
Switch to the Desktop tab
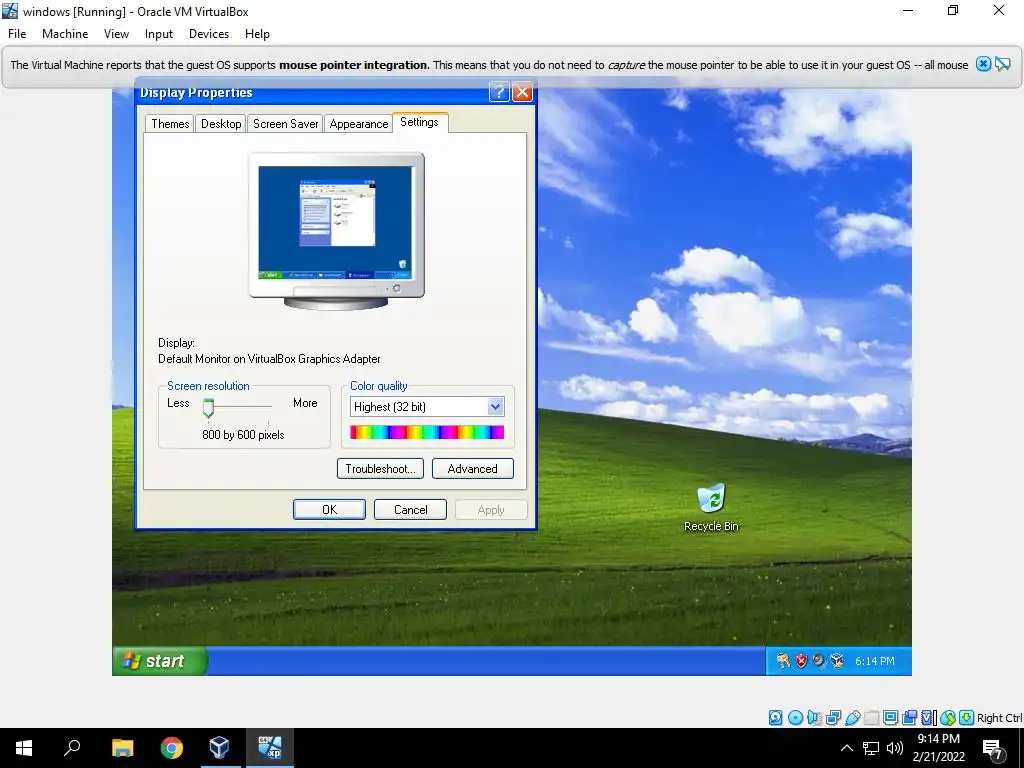coord(221,123)
